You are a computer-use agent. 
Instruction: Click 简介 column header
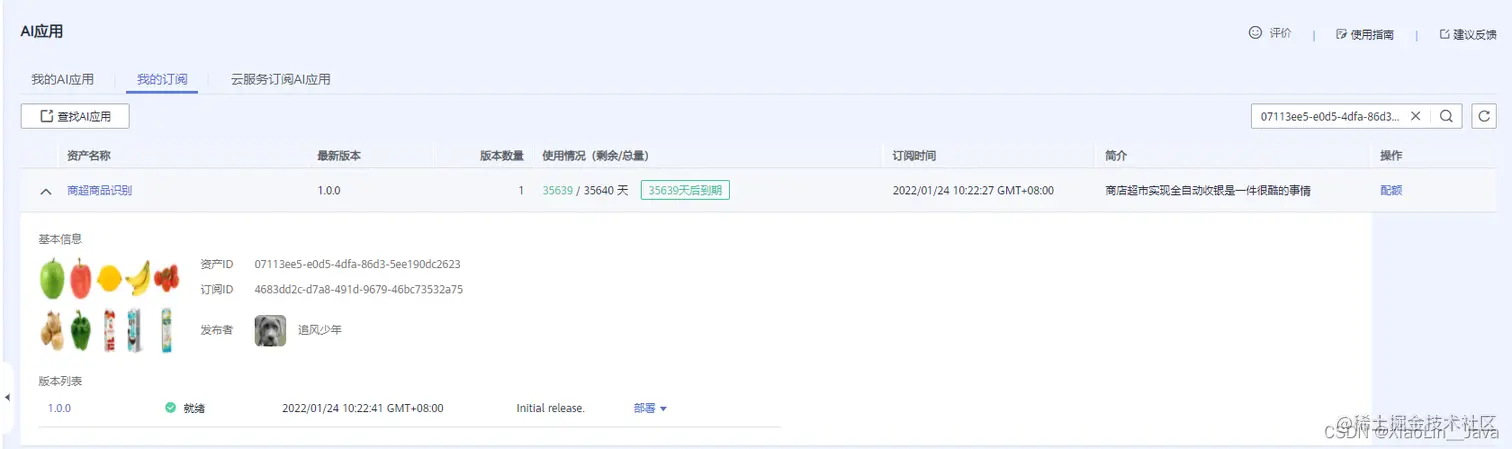point(1116,156)
